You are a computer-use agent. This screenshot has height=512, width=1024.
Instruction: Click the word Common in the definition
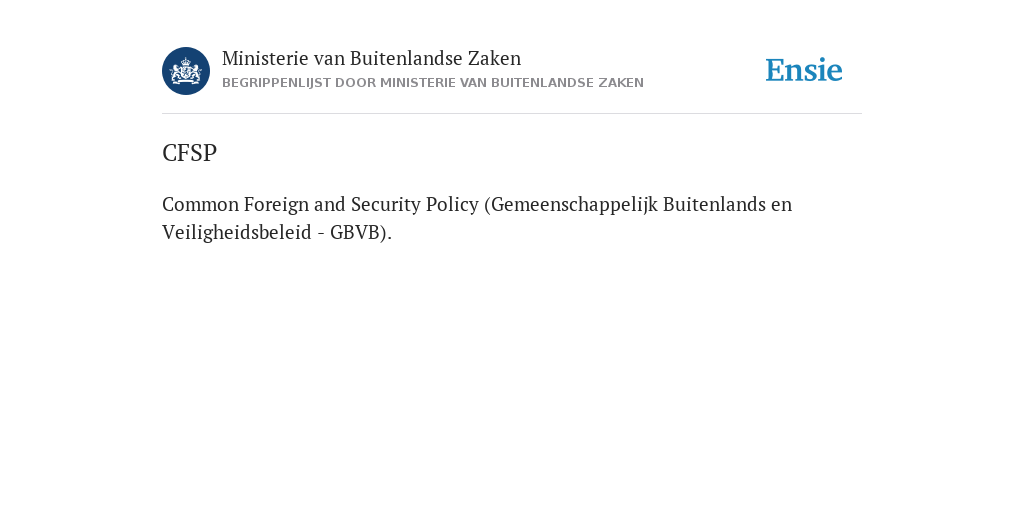(x=200, y=204)
